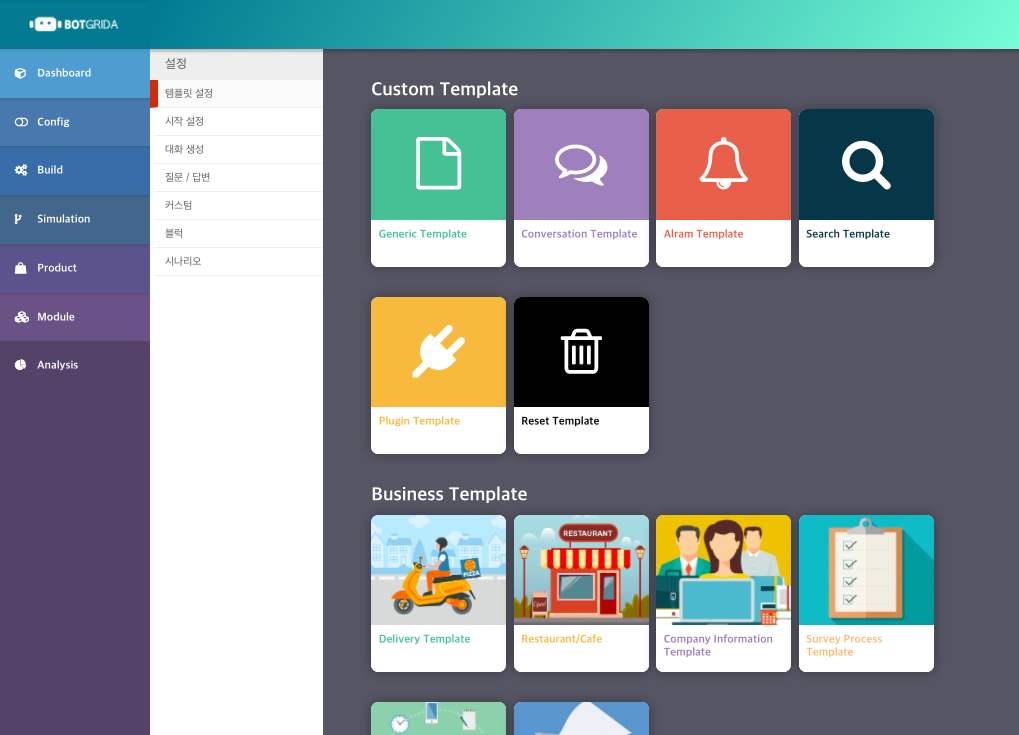This screenshot has width=1019, height=735.
Task: Choose the Delivery Template scooter thumbnail
Action: tap(439, 570)
